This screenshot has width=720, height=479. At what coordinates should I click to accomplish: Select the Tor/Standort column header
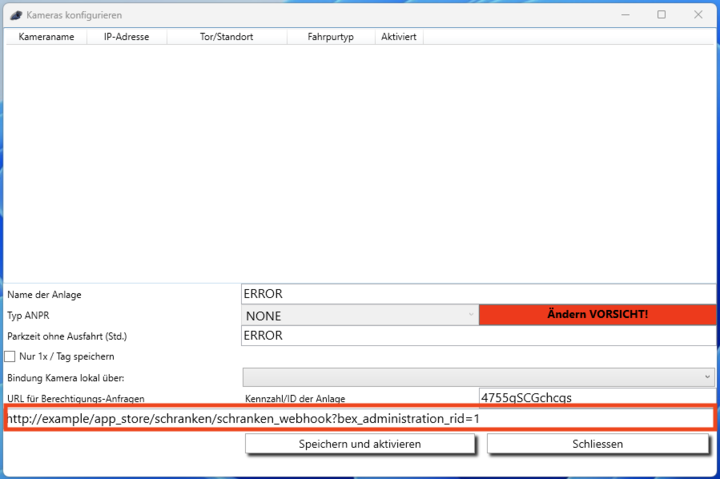coord(226,37)
